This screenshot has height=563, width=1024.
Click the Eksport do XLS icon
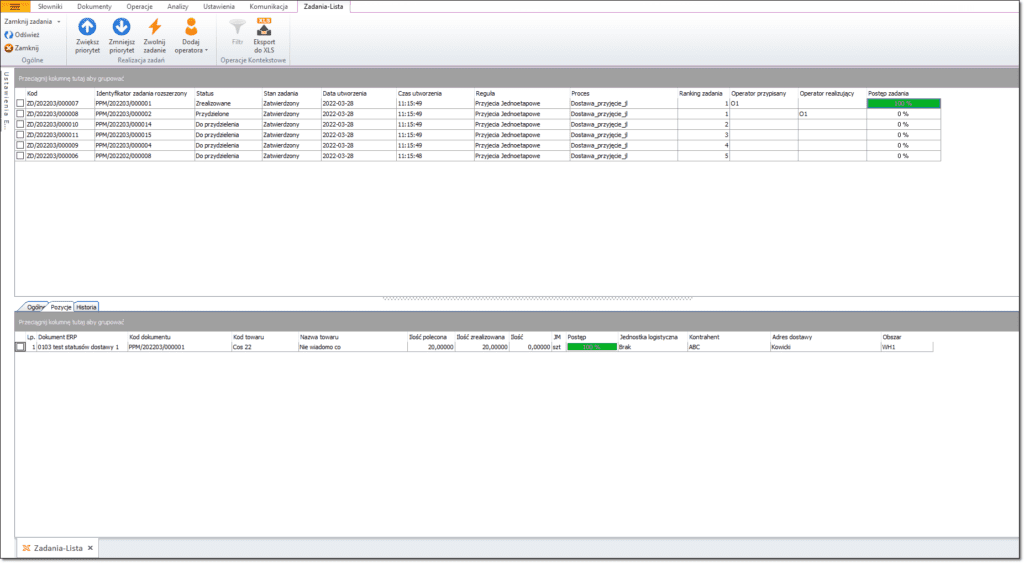tap(264, 27)
